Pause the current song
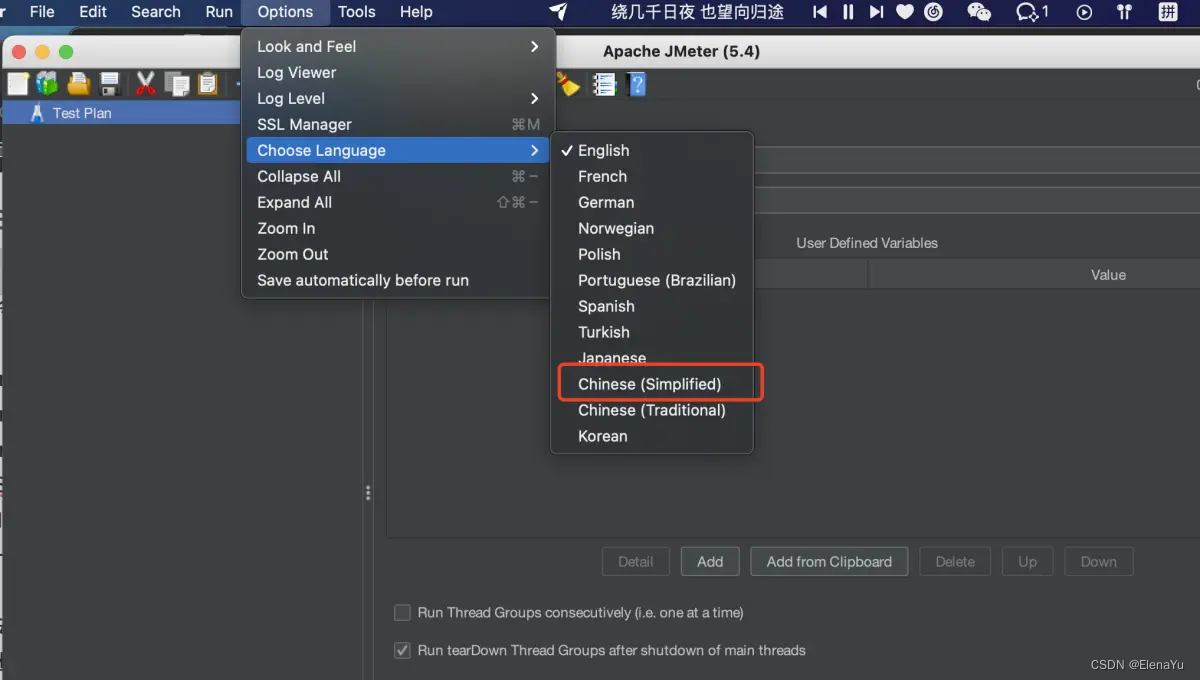 pyautogui.click(x=848, y=12)
